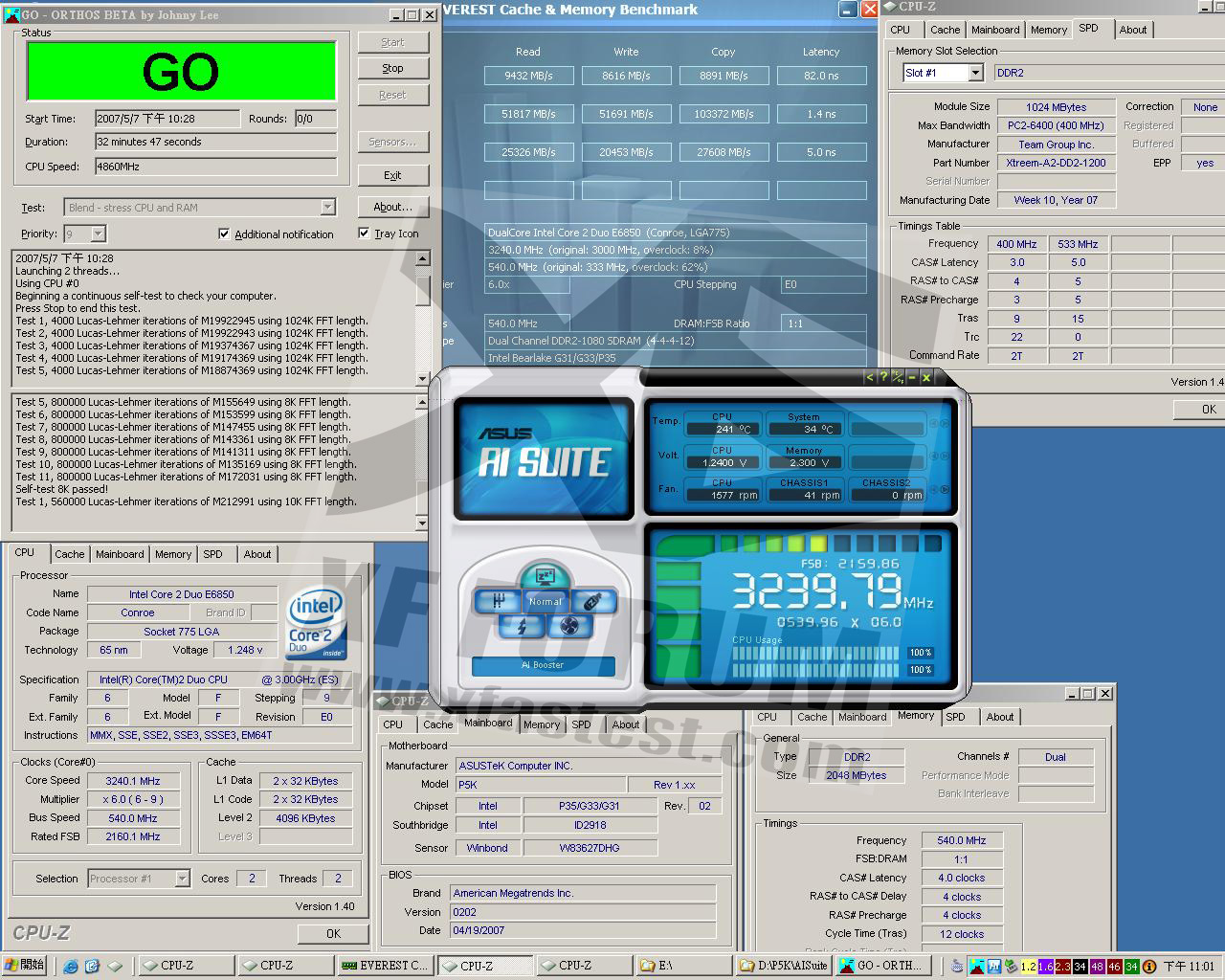
Task: Open the Processor Selection dropdown in CPU-Z
Action: pyautogui.click(x=182, y=879)
